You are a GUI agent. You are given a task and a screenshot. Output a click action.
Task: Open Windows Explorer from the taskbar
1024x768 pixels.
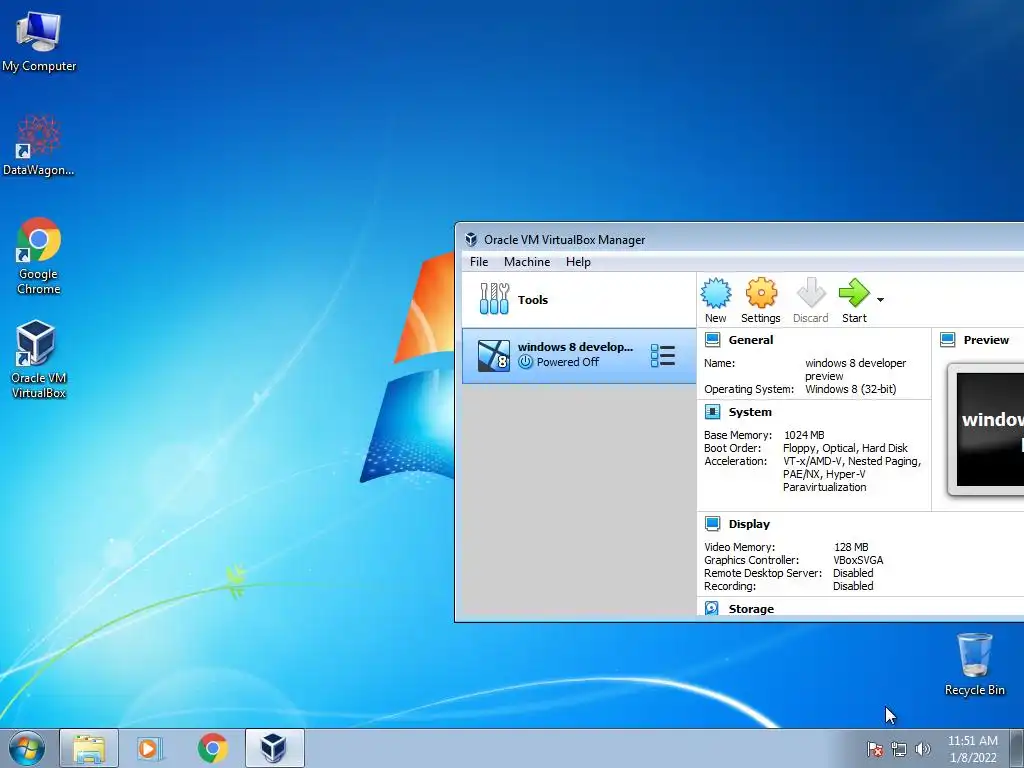point(89,748)
